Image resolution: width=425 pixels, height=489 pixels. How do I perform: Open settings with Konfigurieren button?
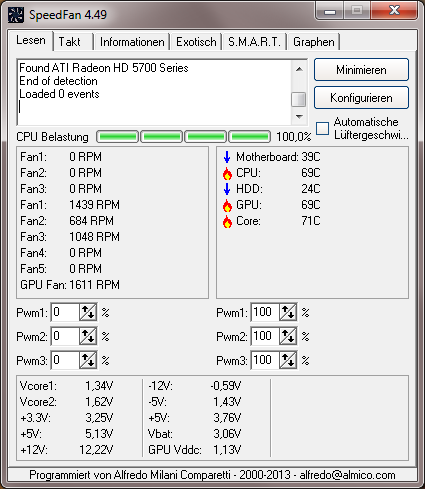coord(361,98)
